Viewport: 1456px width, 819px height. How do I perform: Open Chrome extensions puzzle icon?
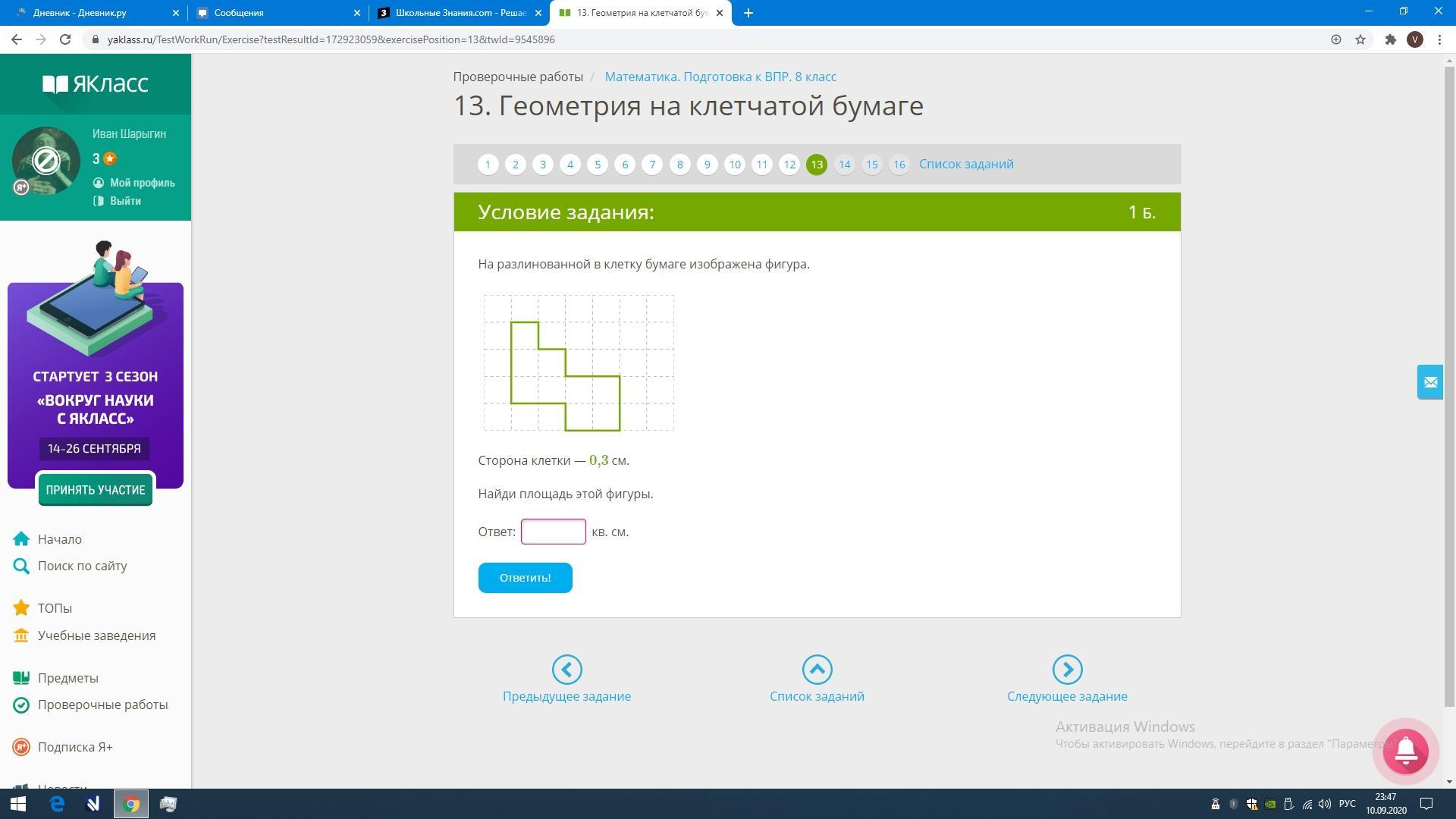[x=1390, y=39]
